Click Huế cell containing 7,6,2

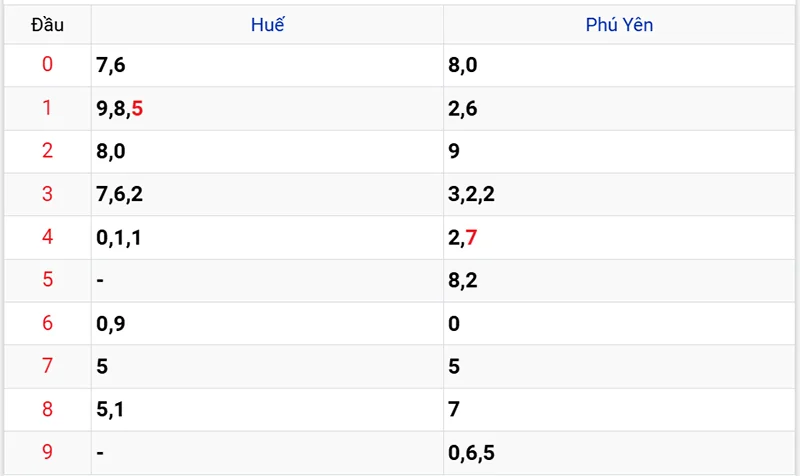[x=267, y=194]
